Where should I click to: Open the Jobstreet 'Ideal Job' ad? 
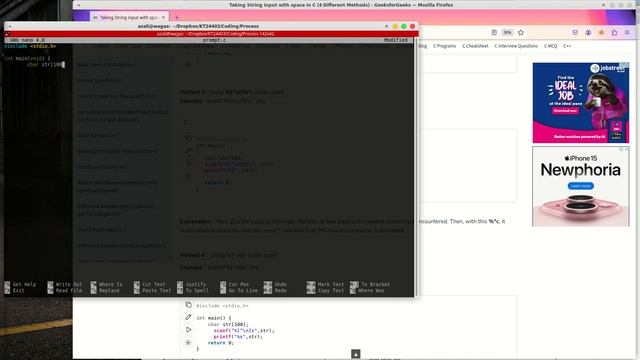(581, 102)
